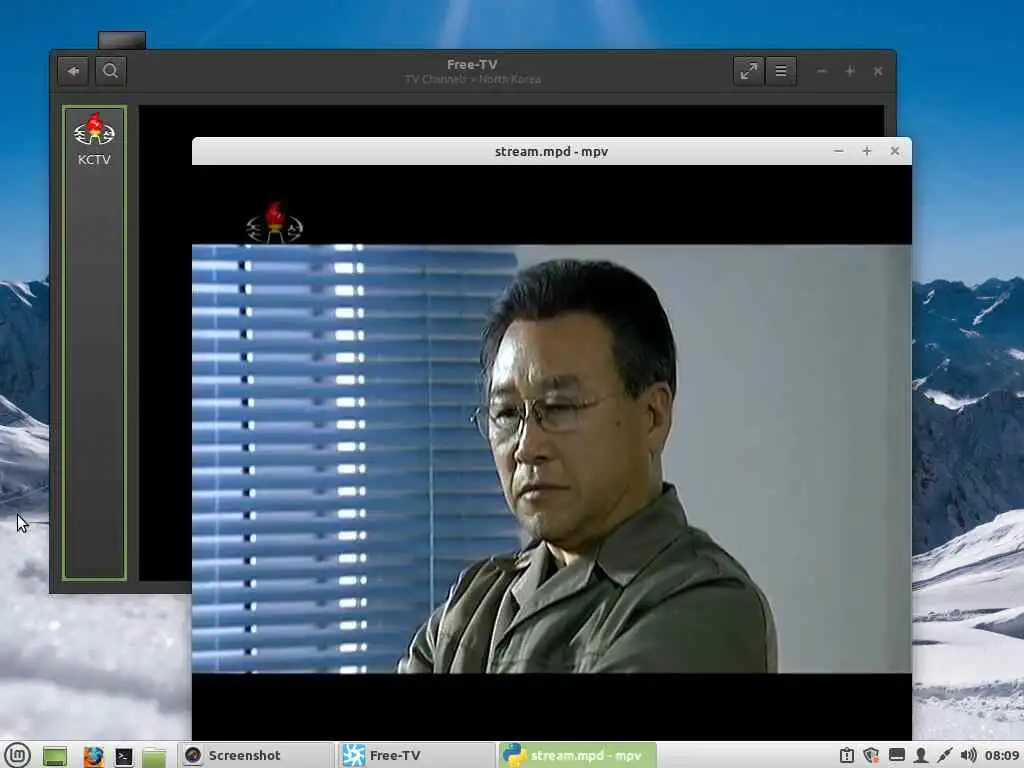Open Free-TV hamburger menu
1024x768 pixels.
pos(781,71)
